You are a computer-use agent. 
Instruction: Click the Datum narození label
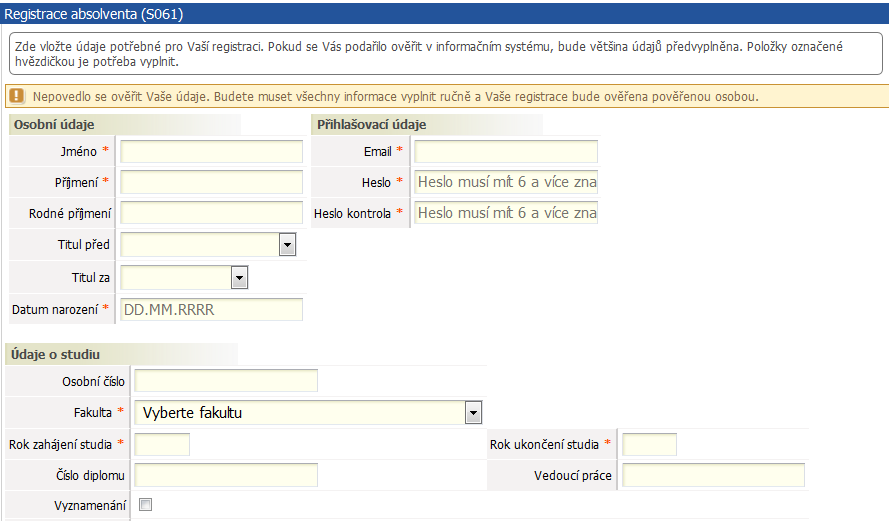click(55, 310)
